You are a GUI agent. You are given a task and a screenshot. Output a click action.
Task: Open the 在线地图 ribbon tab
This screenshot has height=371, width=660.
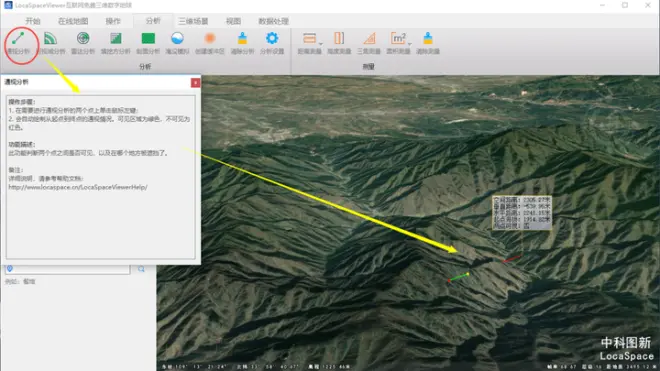tap(73, 21)
